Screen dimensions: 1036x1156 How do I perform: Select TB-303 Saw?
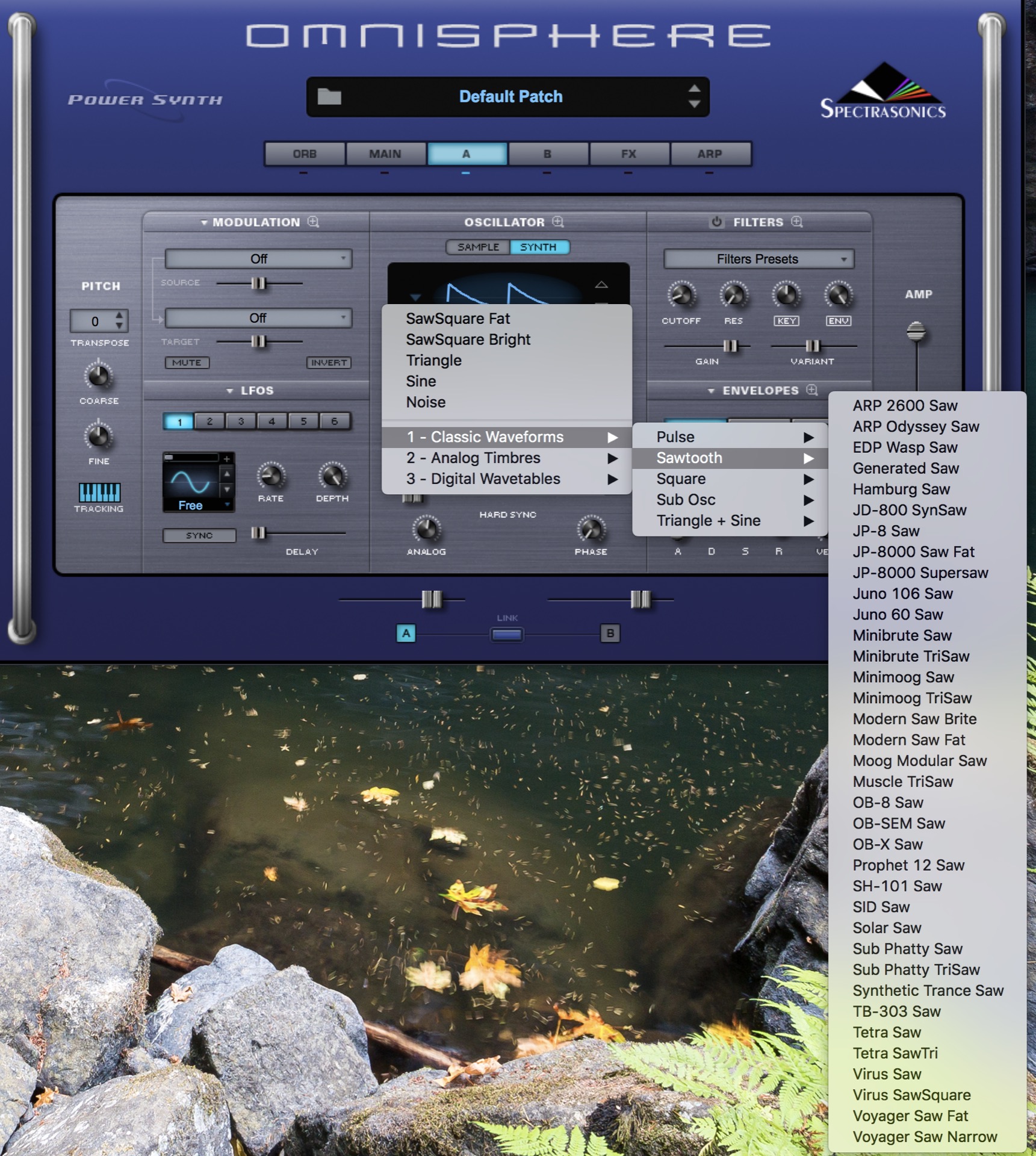(927, 1011)
